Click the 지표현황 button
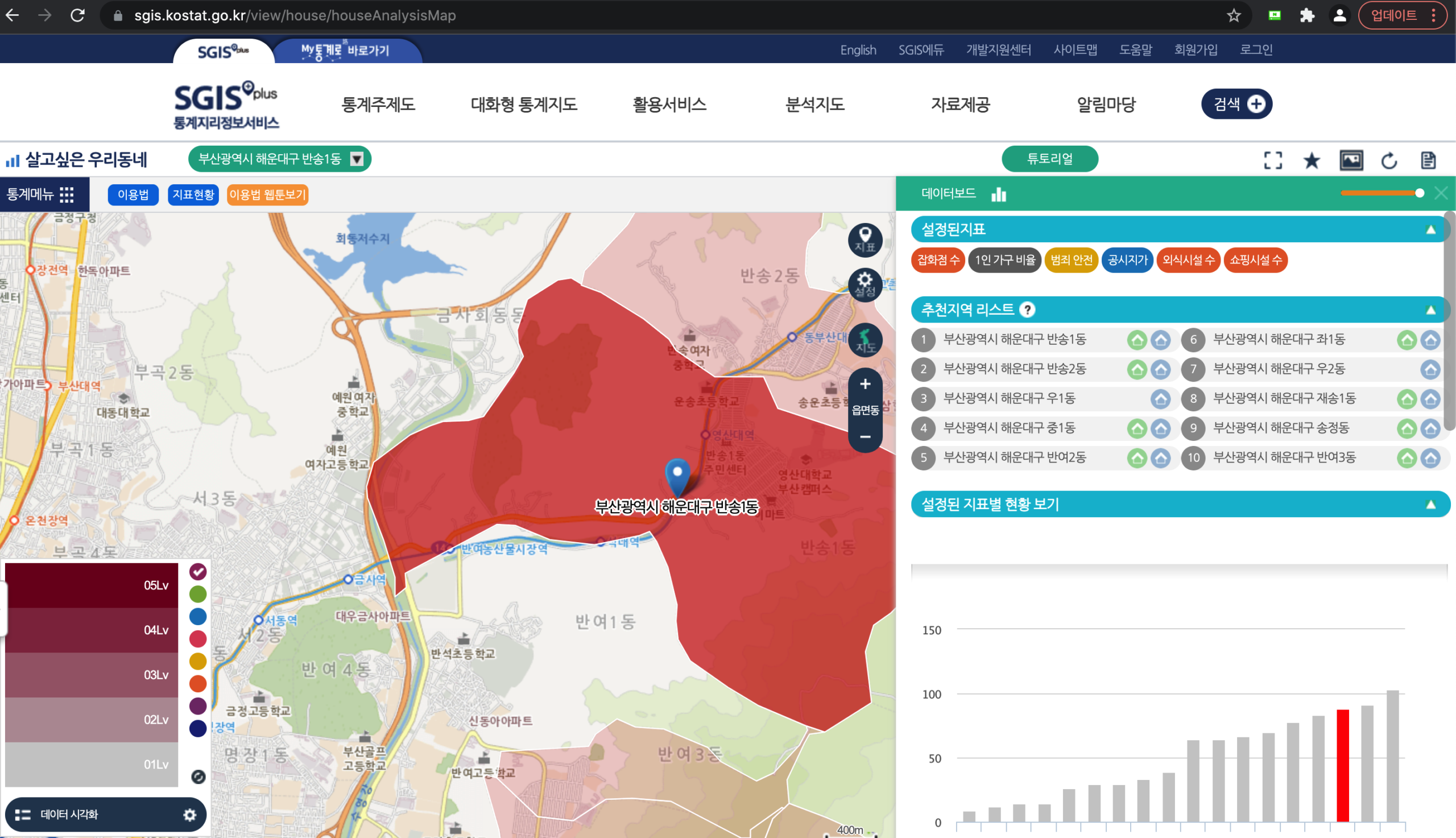This screenshot has height=838, width=1456. coord(193,195)
